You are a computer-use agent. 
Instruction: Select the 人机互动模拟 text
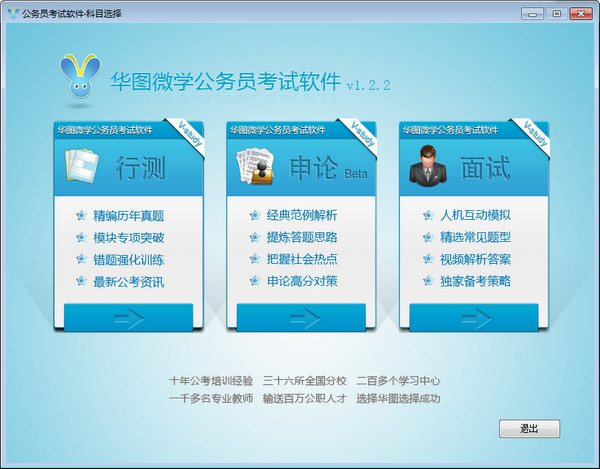tap(475, 215)
